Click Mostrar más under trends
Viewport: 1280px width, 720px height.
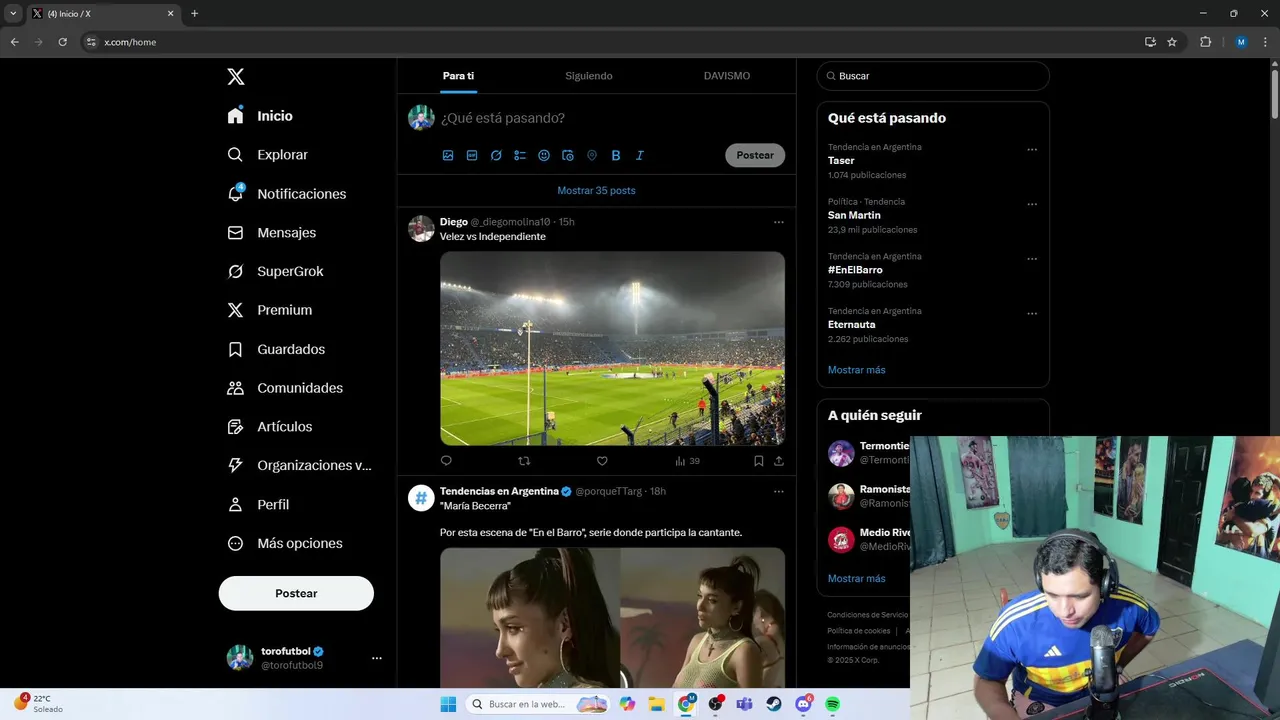click(856, 370)
